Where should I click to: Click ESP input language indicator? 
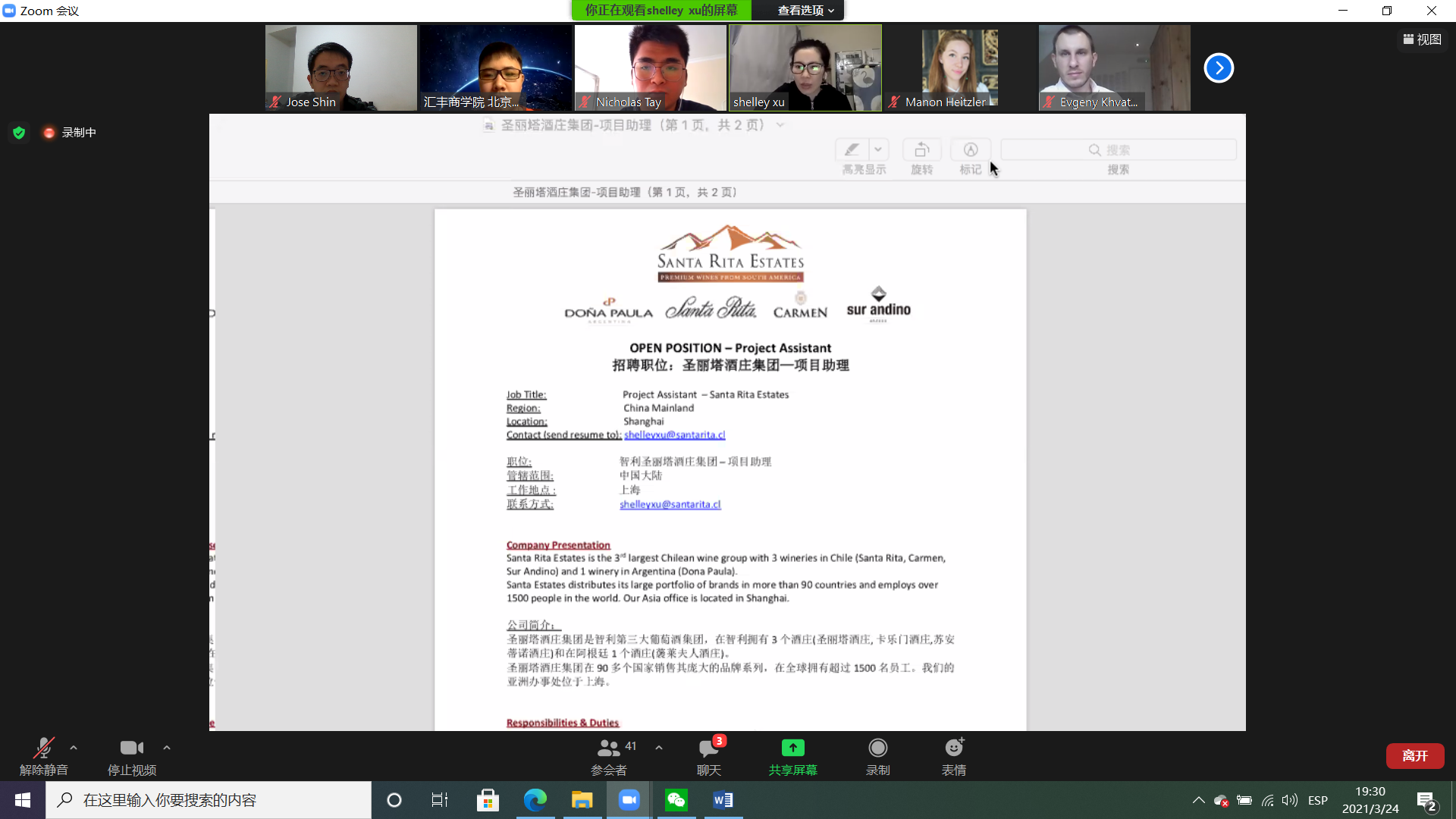(1318, 800)
